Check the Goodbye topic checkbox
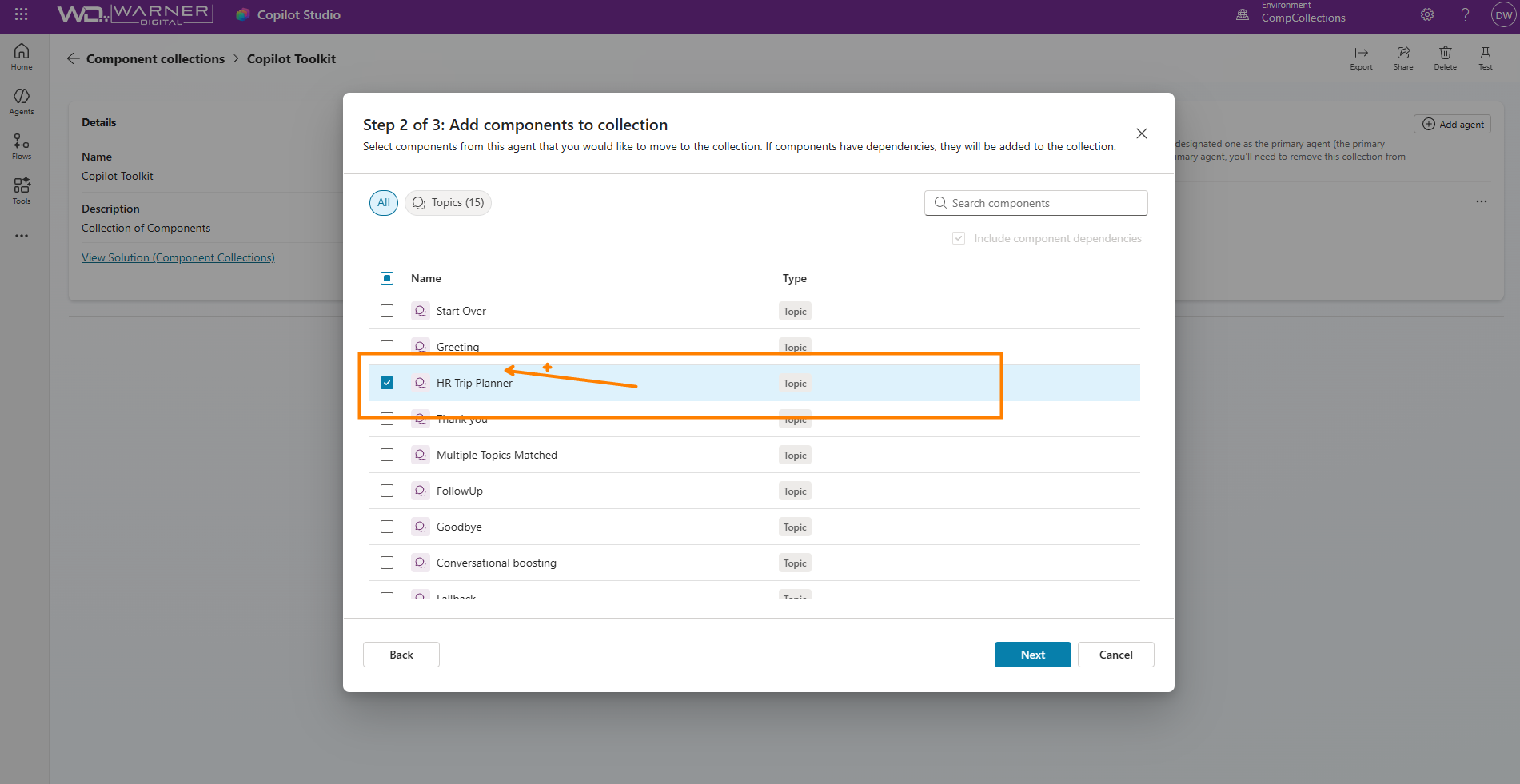The image size is (1520, 784). click(x=387, y=527)
